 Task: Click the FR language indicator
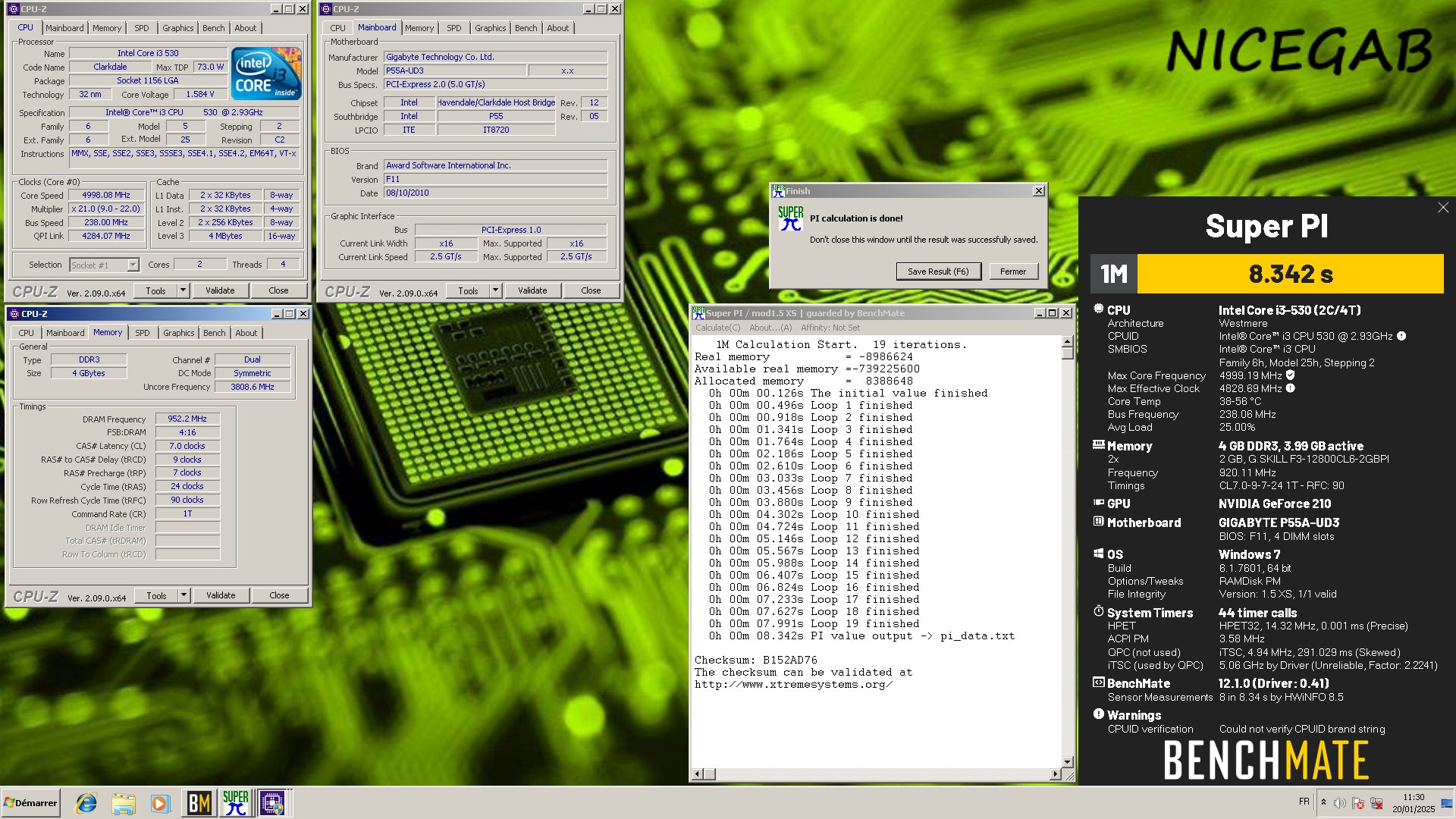pos(1304,801)
